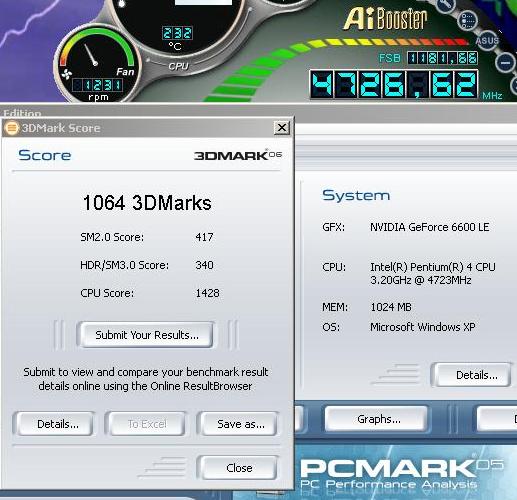Click the CPU temperature readout
Viewport: 517px width, 500px height.
click(177, 33)
